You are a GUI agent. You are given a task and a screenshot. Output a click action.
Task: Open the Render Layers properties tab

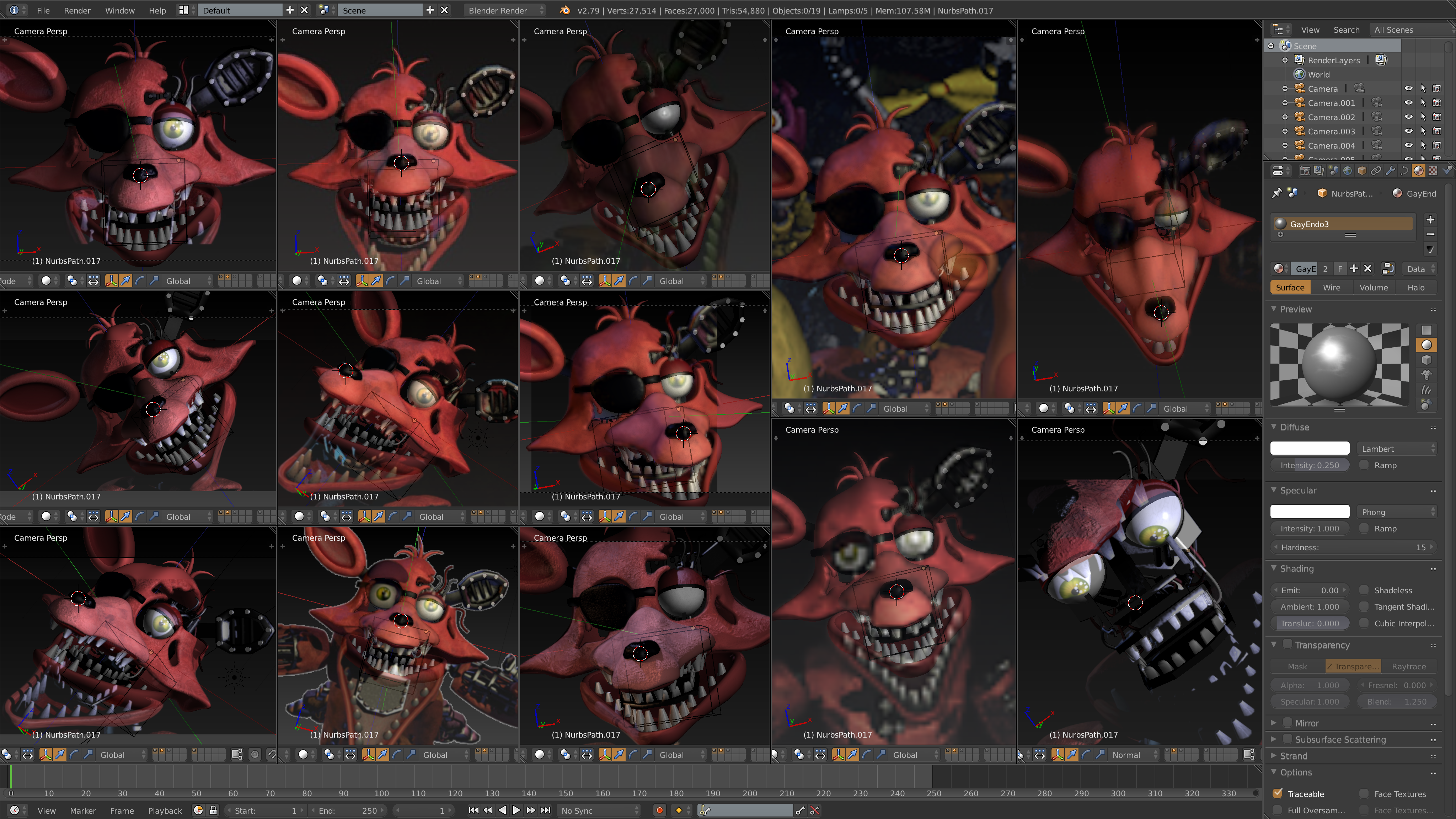[x=1319, y=171]
